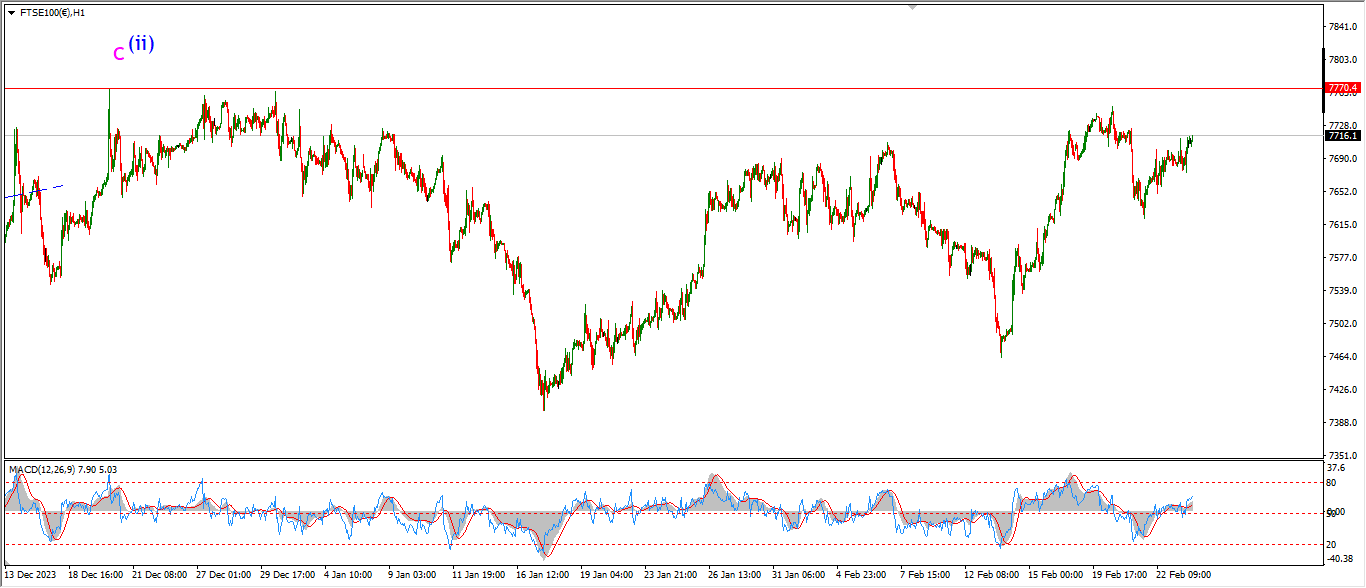Screen dimensions: 1366x588
Task: Click the 7841.0 price scale label
Action: [1341, 26]
